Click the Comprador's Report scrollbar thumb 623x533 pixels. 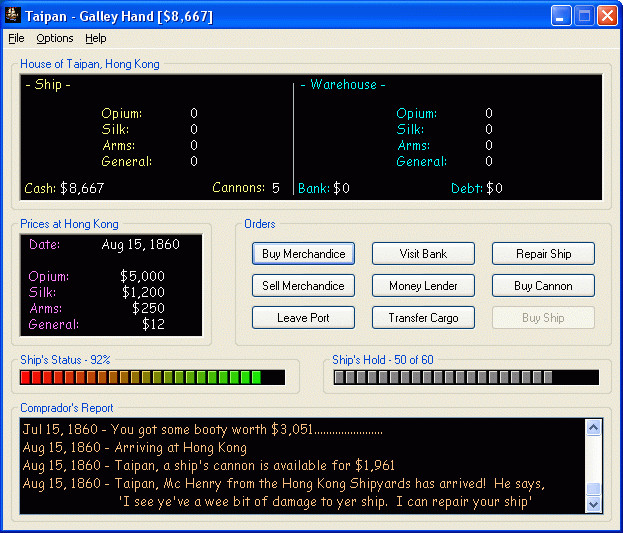pyautogui.click(x=594, y=489)
